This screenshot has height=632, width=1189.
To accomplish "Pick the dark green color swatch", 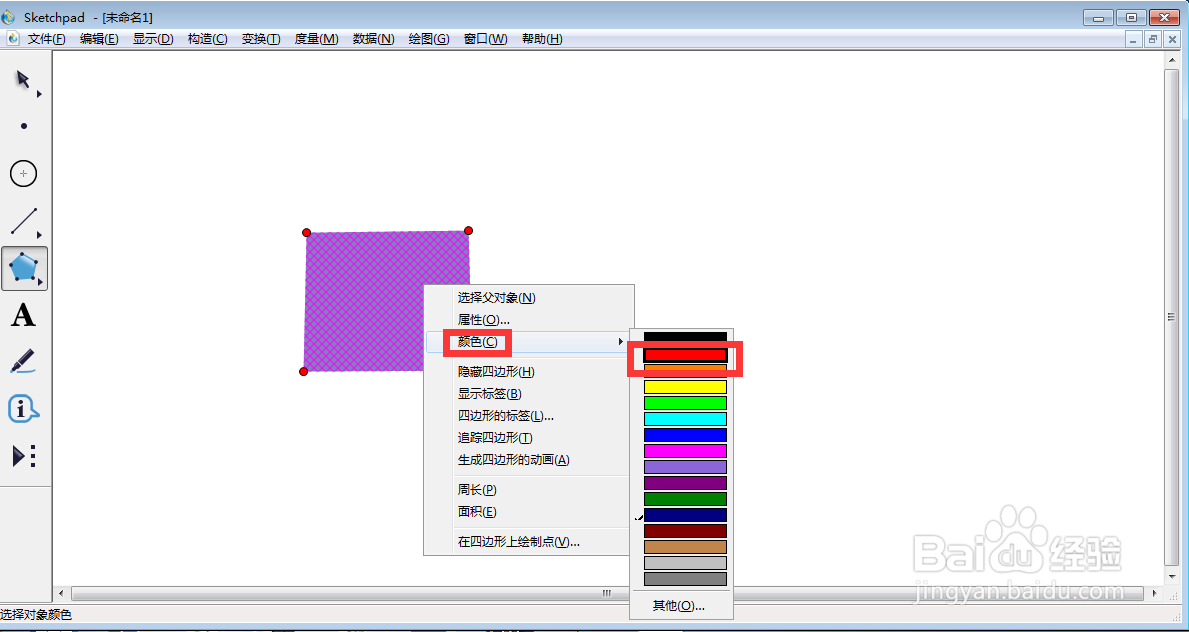I will pyautogui.click(x=685, y=498).
